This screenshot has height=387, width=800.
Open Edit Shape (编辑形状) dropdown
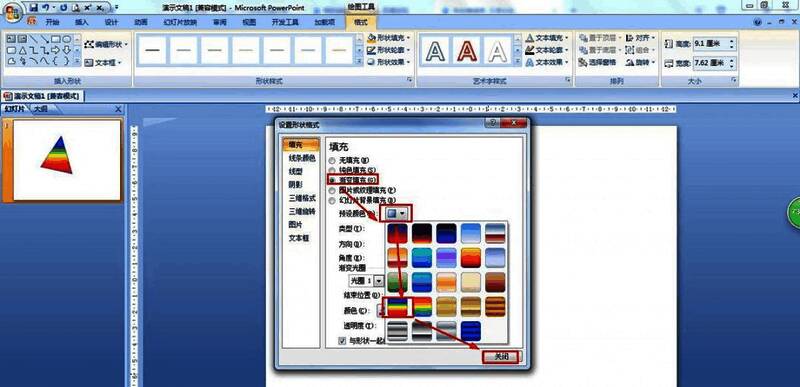[x=106, y=44]
